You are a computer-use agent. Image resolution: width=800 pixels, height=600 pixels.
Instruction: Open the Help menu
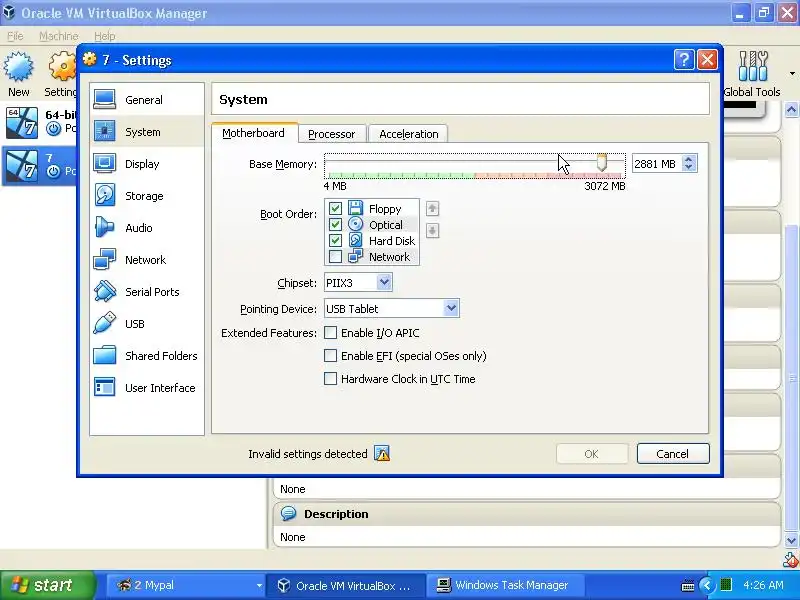coord(105,36)
